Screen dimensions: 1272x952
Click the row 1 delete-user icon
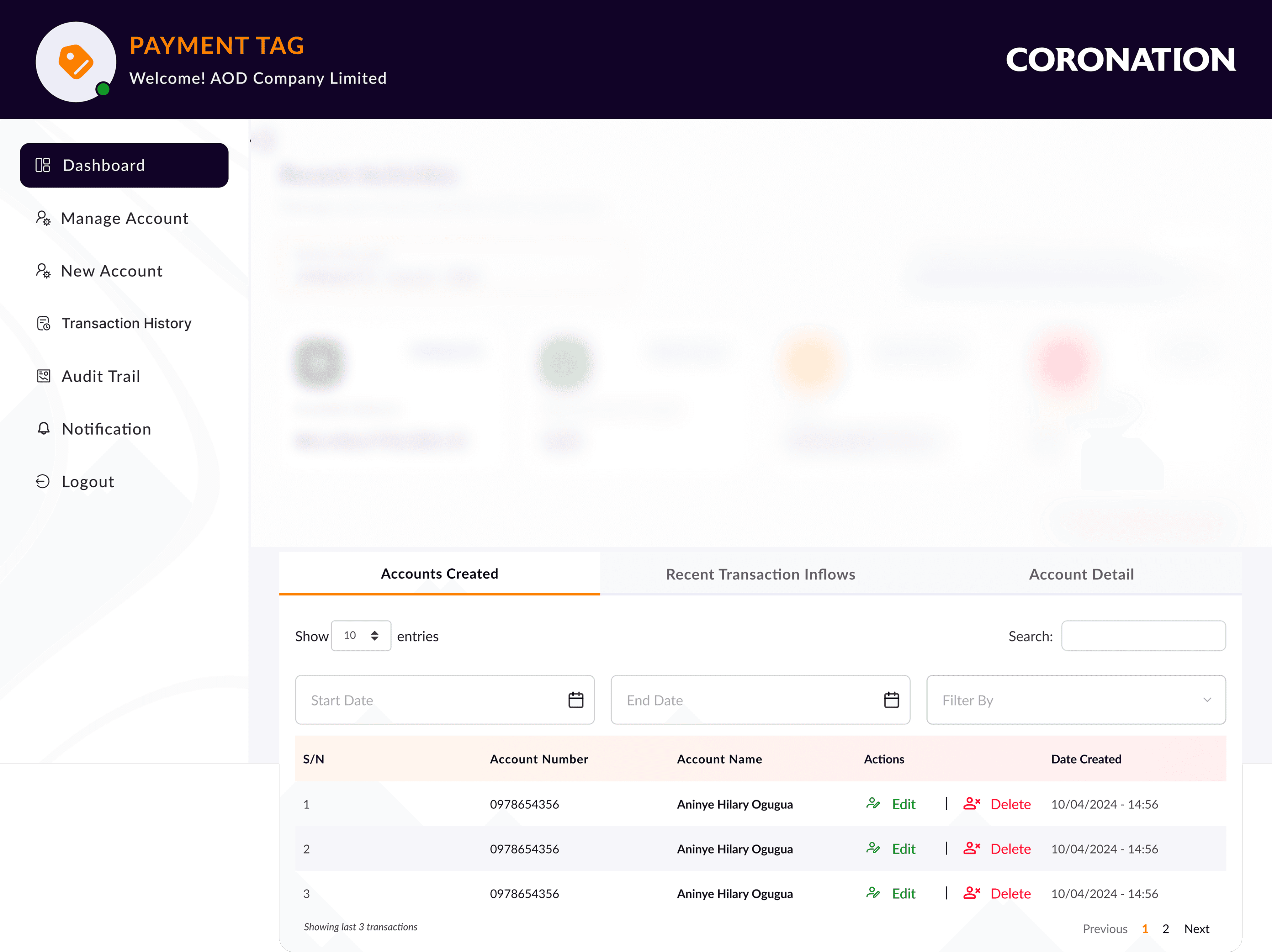pos(971,803)
